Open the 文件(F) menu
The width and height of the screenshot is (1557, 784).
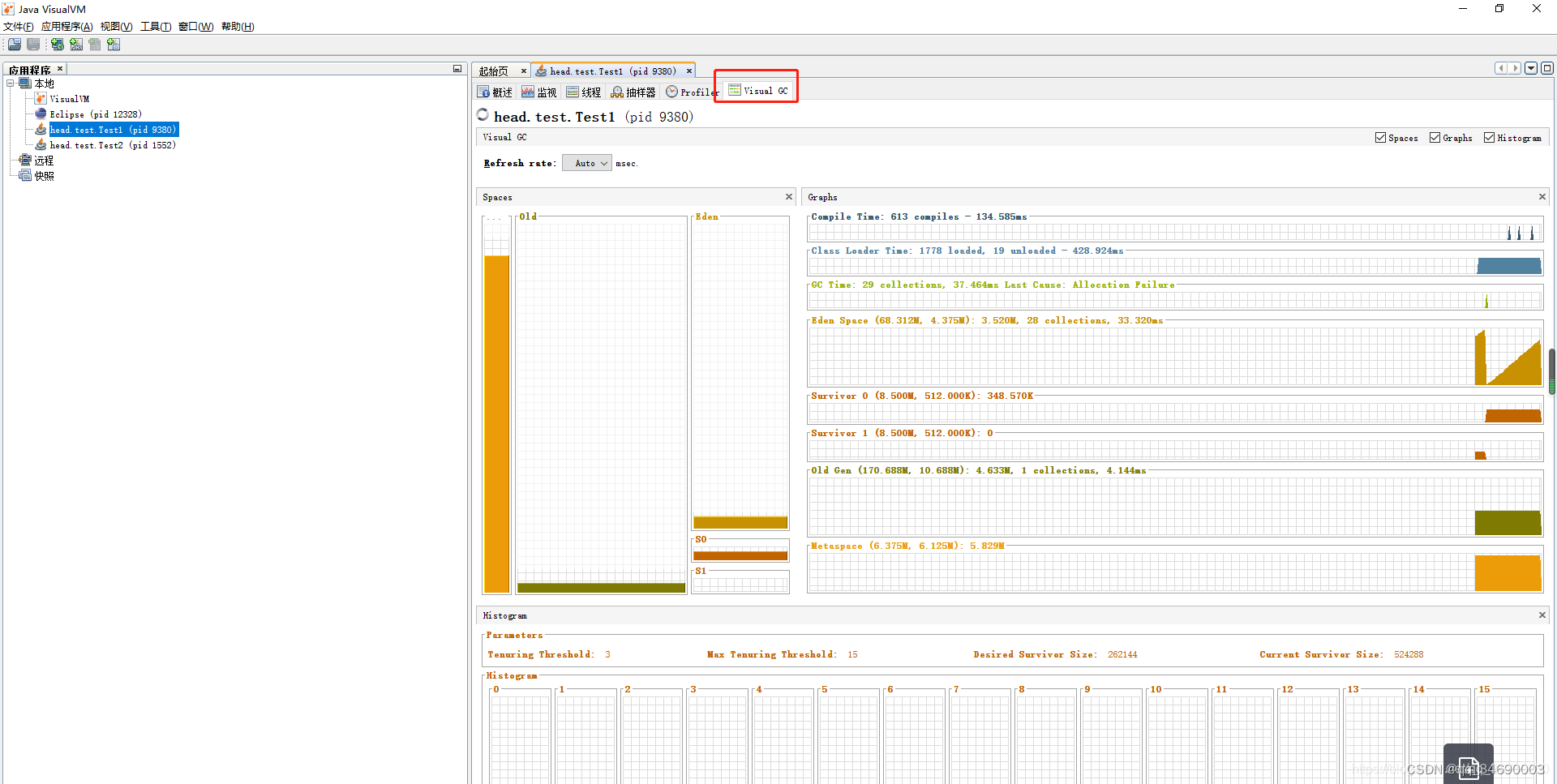tap(19, 27)
